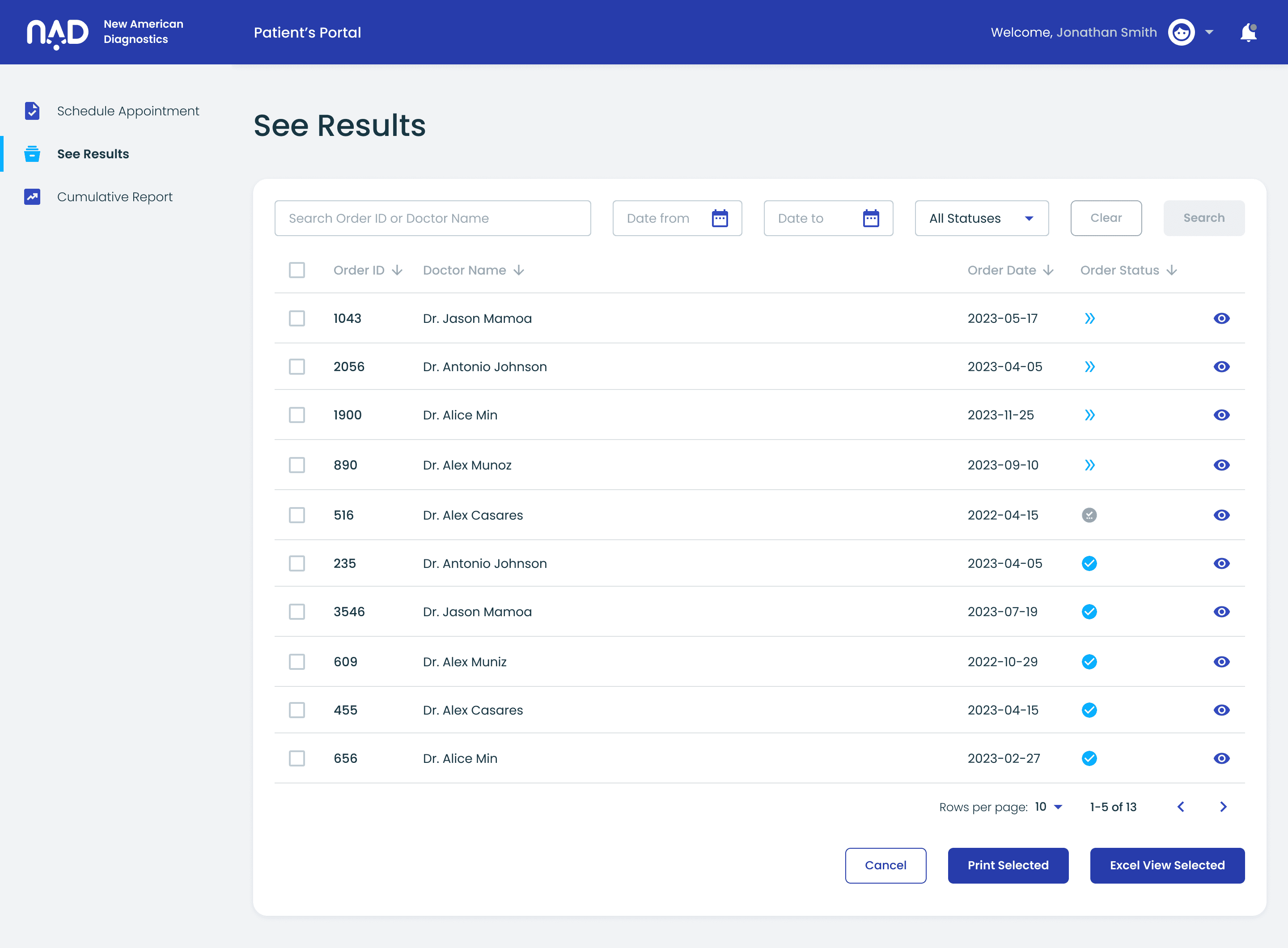Select the checkbox for order 890
The height and width of the screenshot is (948, 1288).
pyautogui.click(x=297, y=465)
